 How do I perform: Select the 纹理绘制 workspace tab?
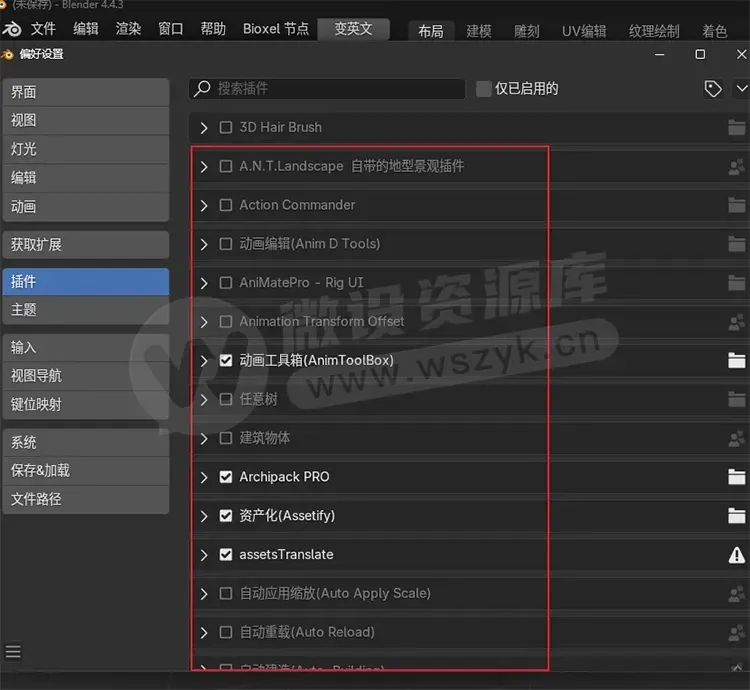pos(653,32)
